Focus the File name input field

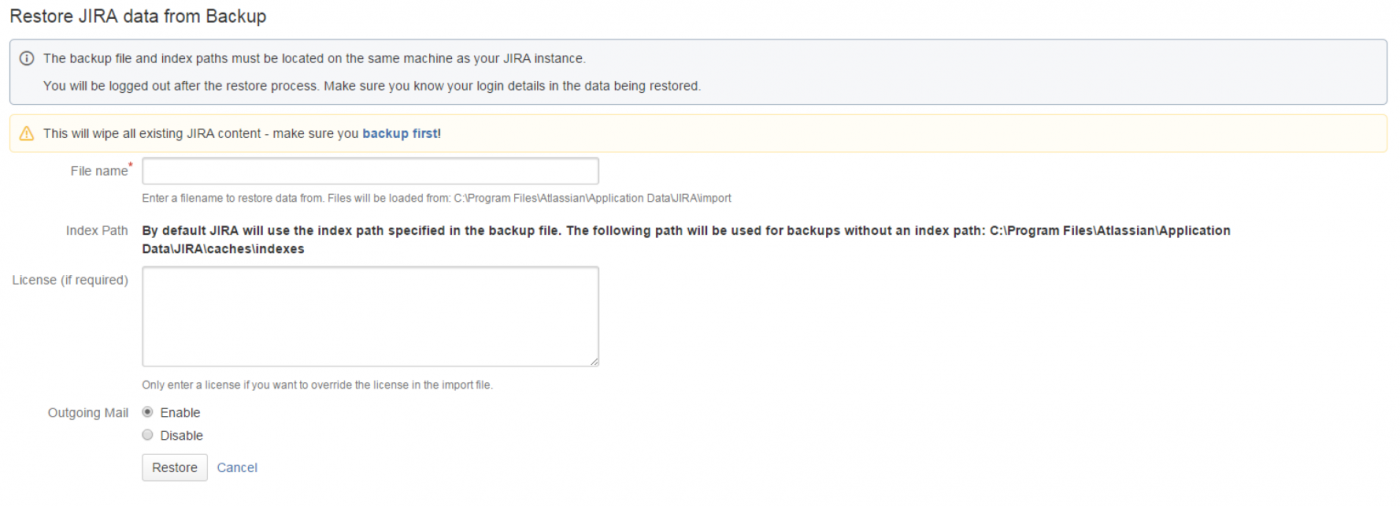(x=370, y=171)
